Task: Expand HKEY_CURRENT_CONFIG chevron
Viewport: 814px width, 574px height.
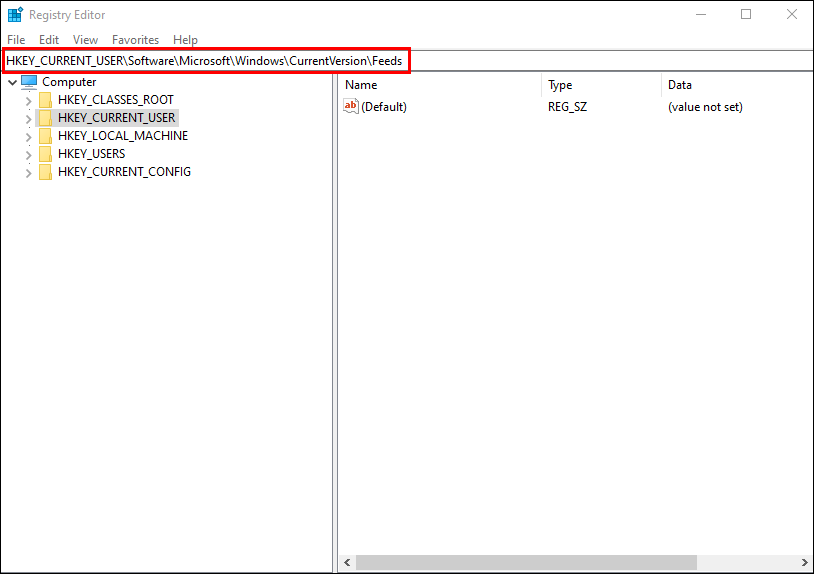Action: tap(29, 173)
